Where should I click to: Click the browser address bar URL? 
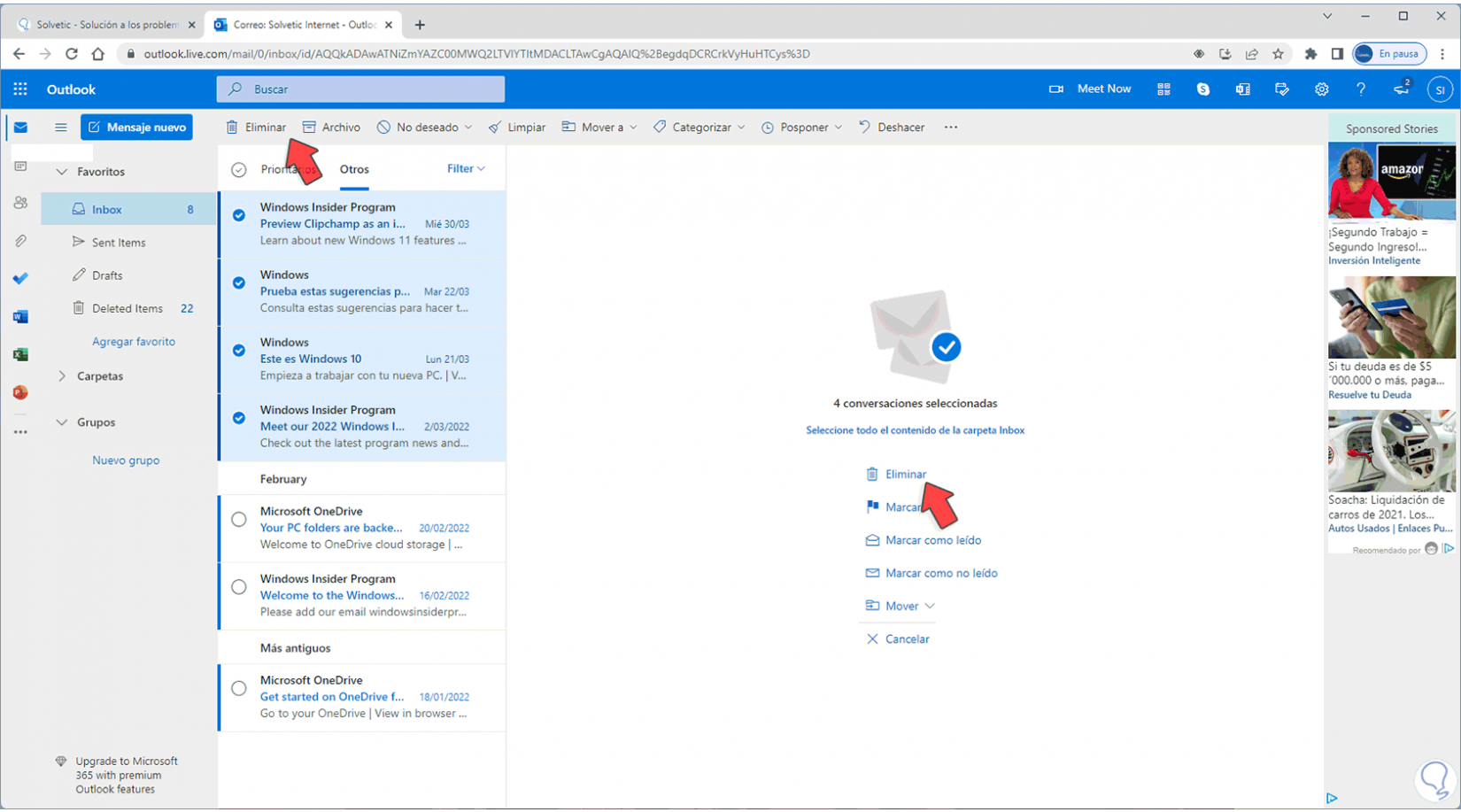(x=476, y=54)
